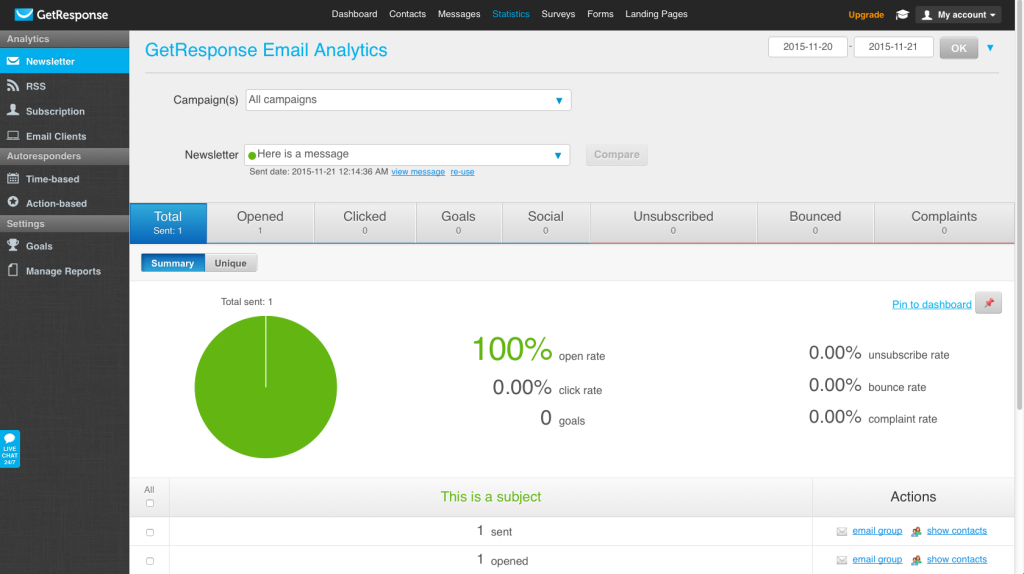
Task: Click the user icon in My account
Action: [x=927, y=14]
